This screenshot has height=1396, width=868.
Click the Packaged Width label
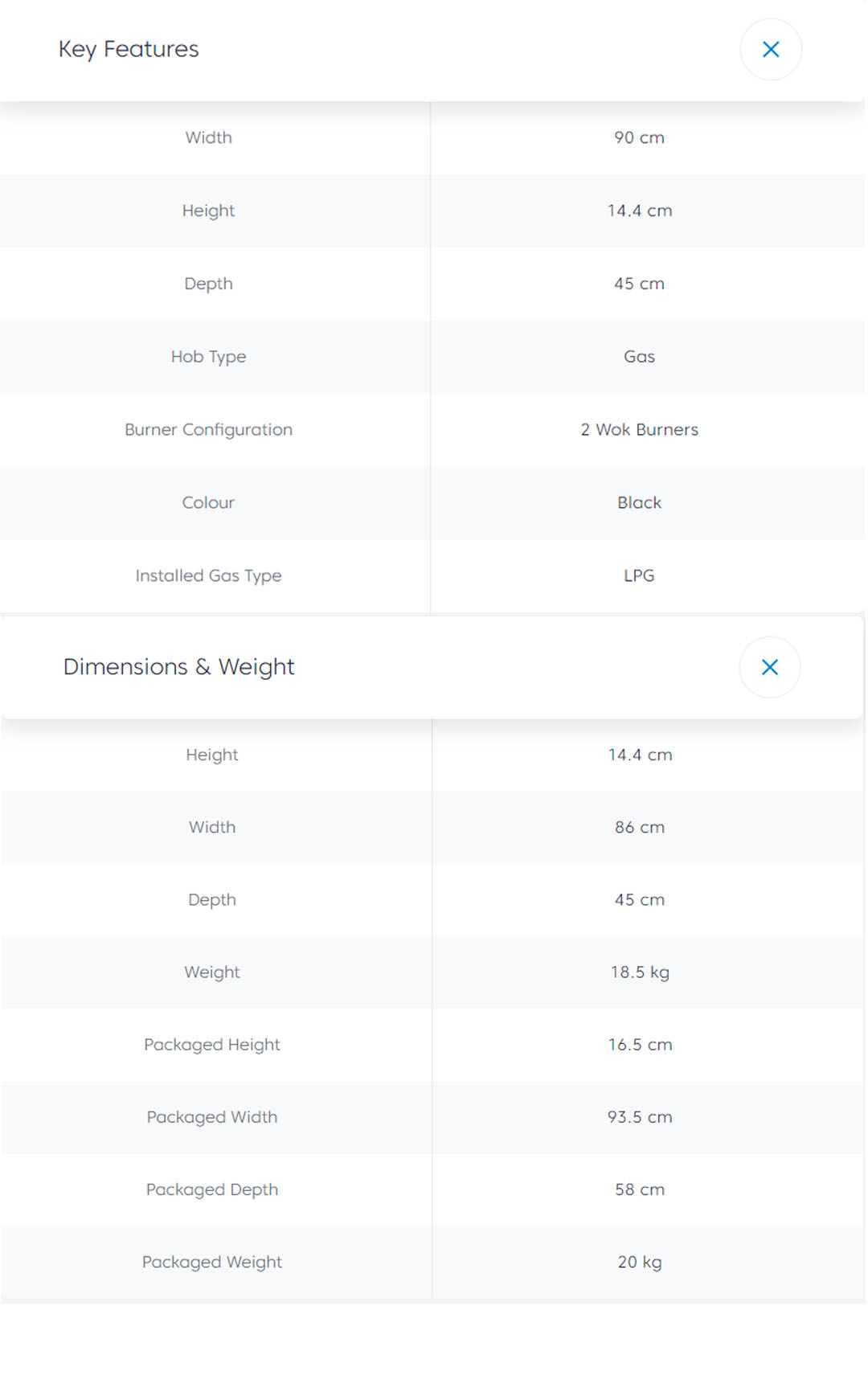pyautogui.click(x=212, y=1117)
